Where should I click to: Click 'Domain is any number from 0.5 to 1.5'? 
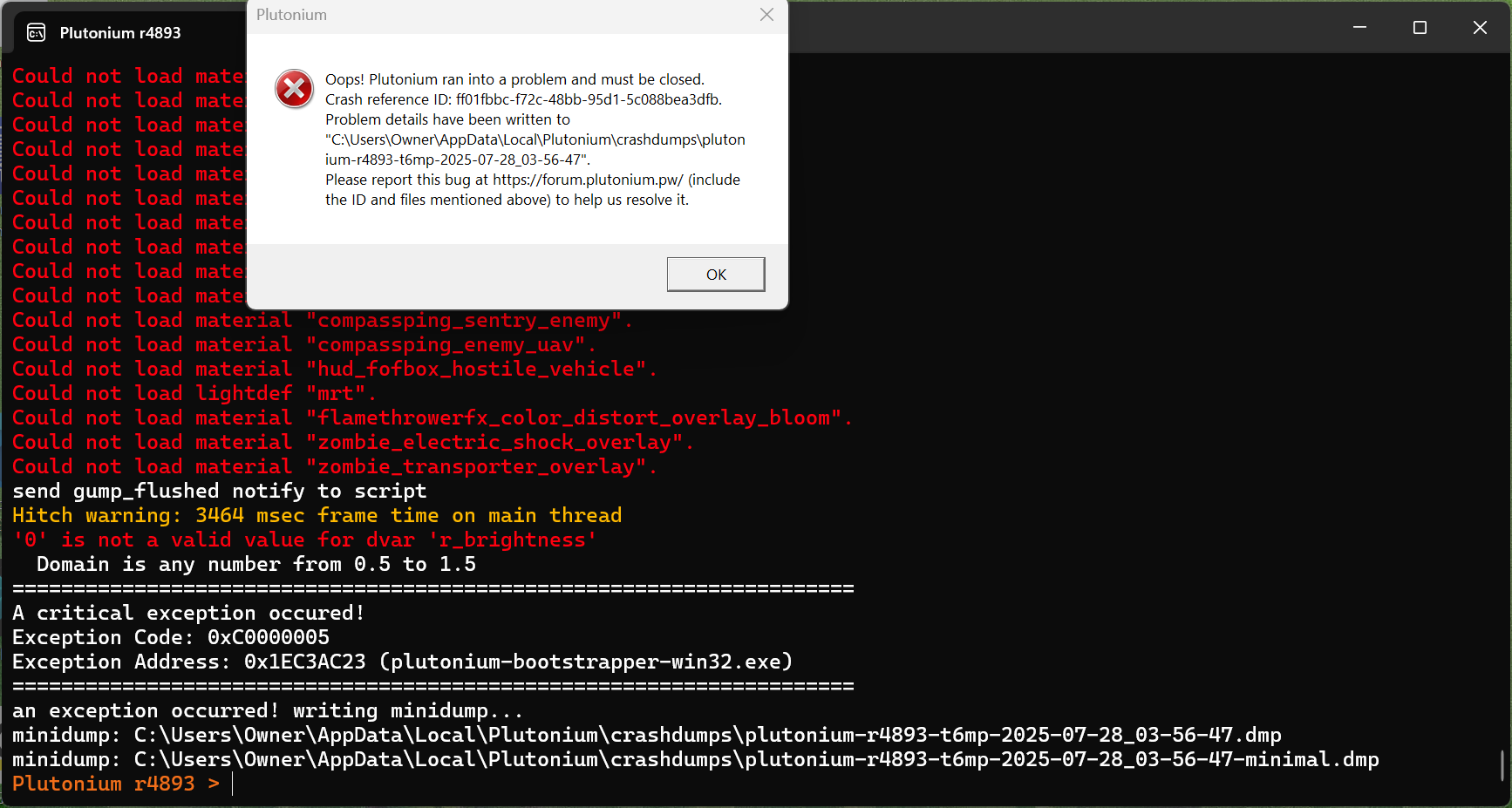(256, 564)
